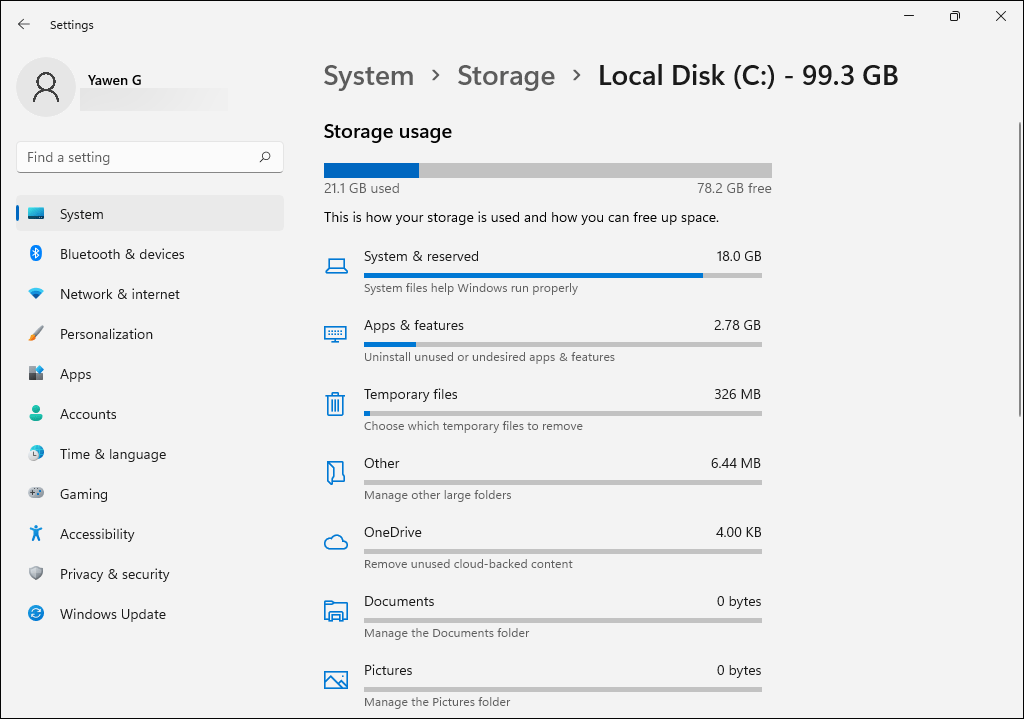The image size is (1024, 719).
Task: Open Gaming settings
Action: [x=150, y=494]
